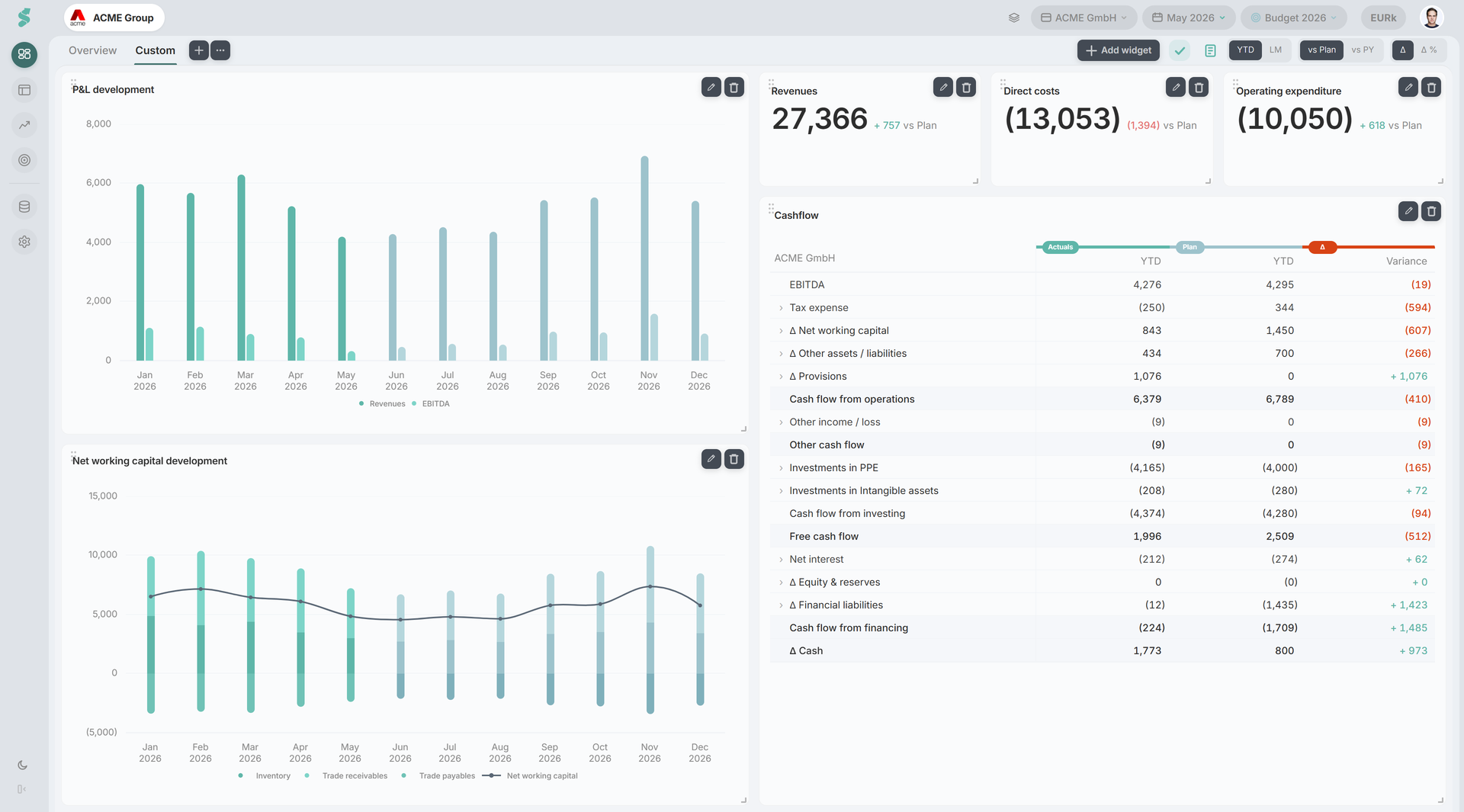Screen dimensions: 1464x812
Task: Switch to percentage delta Δ % toggle
Action: (x=1429, y=50)
